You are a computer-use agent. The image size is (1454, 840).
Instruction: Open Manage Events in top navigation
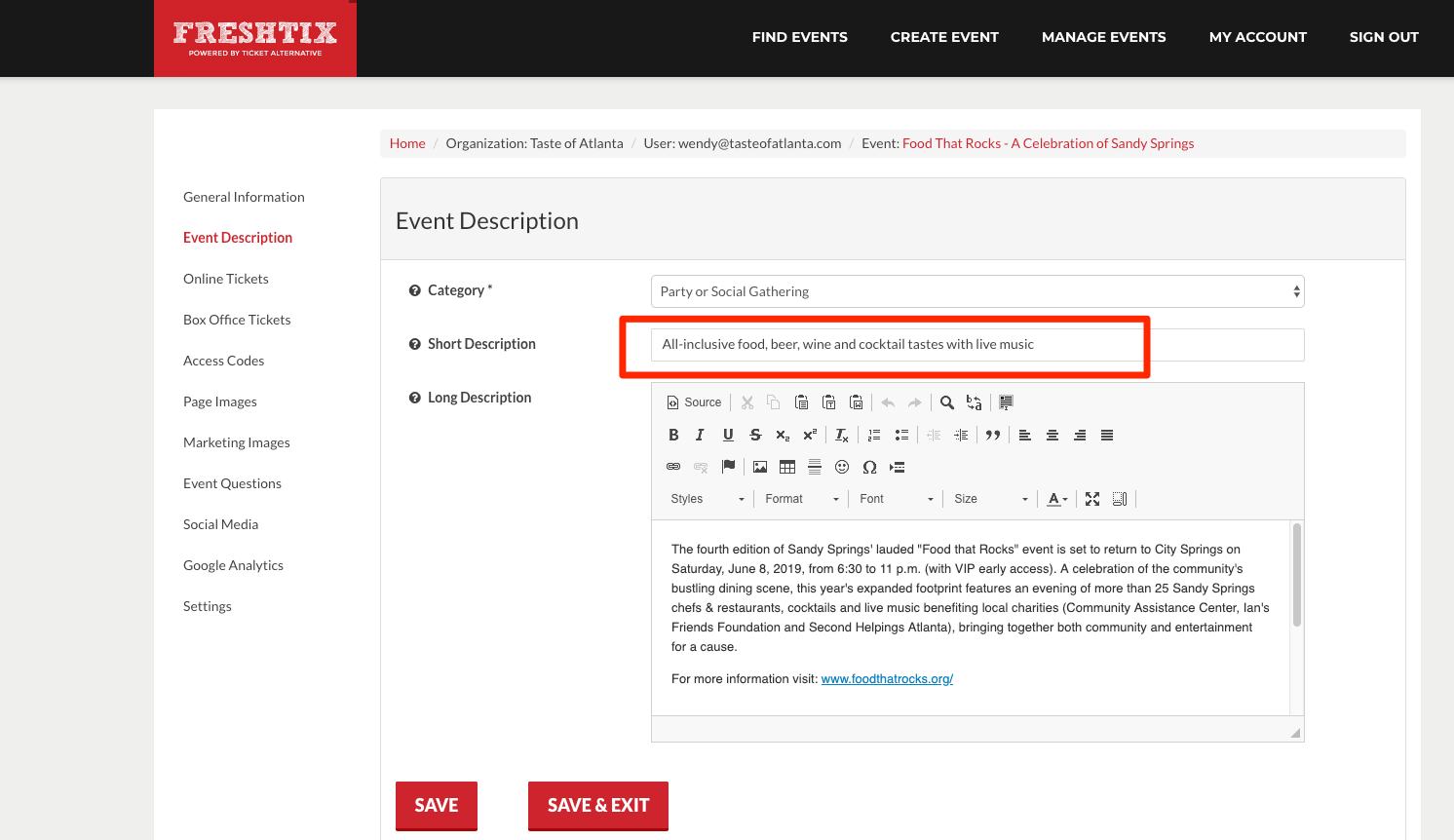(1104, 37)
